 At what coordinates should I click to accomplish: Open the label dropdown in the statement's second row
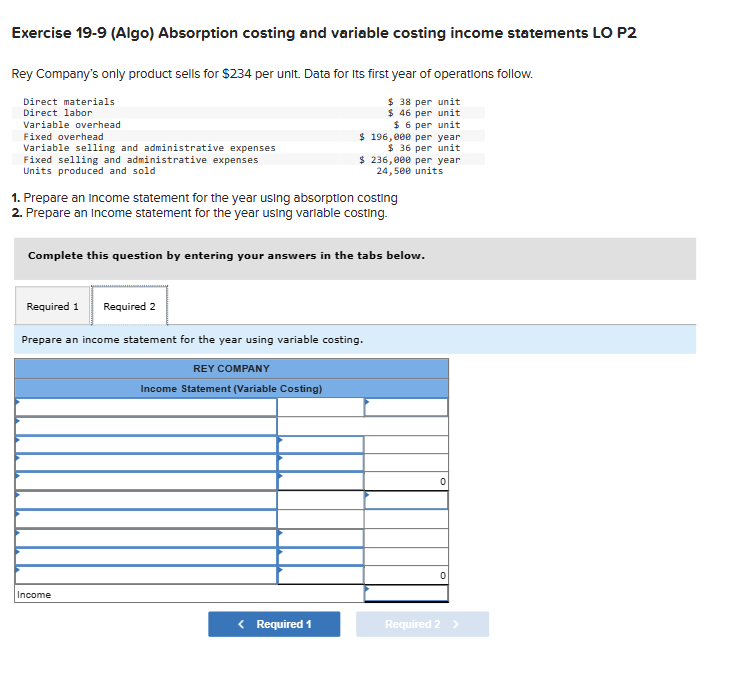point(146,426)
